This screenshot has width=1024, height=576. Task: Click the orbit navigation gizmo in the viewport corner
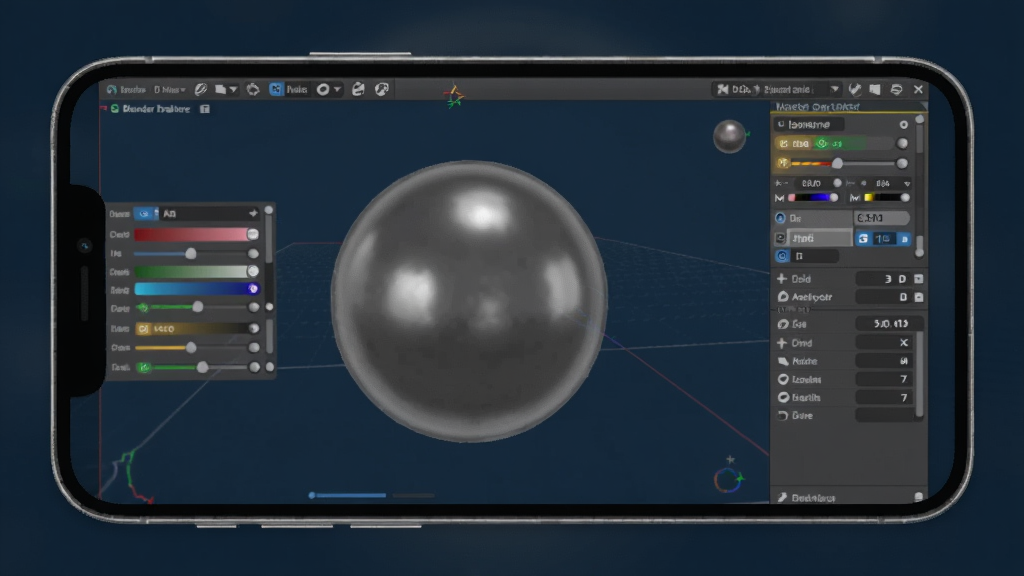click(728, 479)
